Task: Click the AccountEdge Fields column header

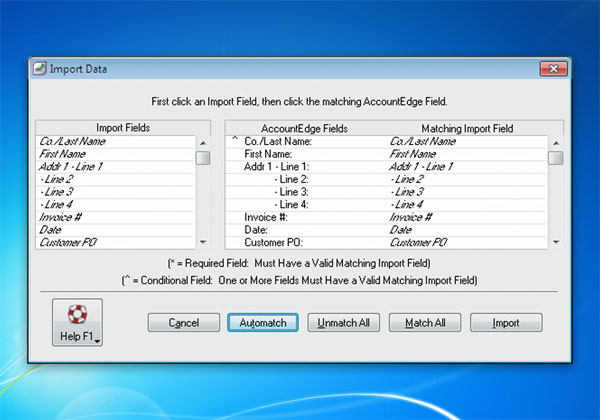Action: pos(305,129)
